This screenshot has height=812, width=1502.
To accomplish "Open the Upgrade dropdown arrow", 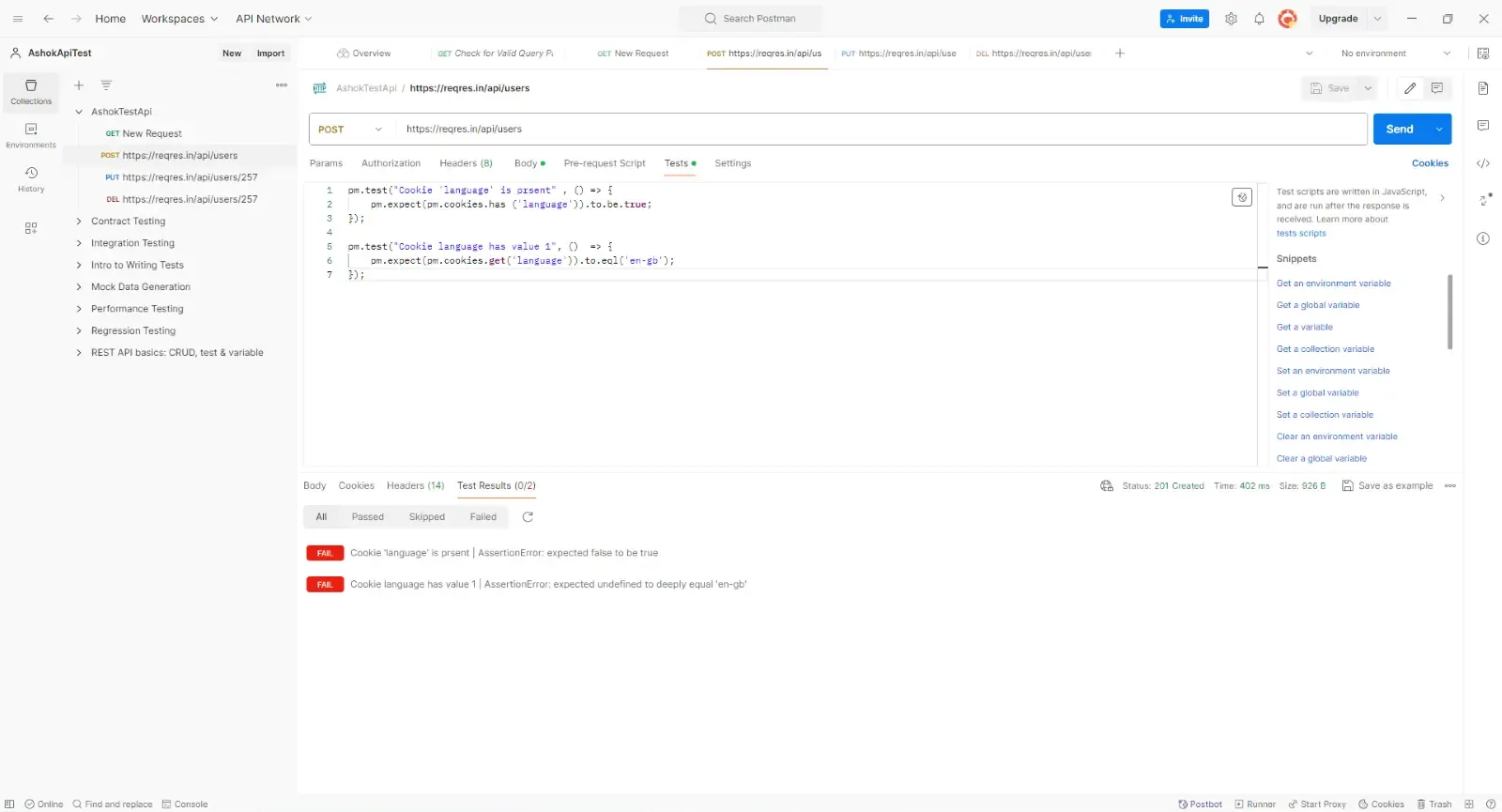I will point(1377,19).
